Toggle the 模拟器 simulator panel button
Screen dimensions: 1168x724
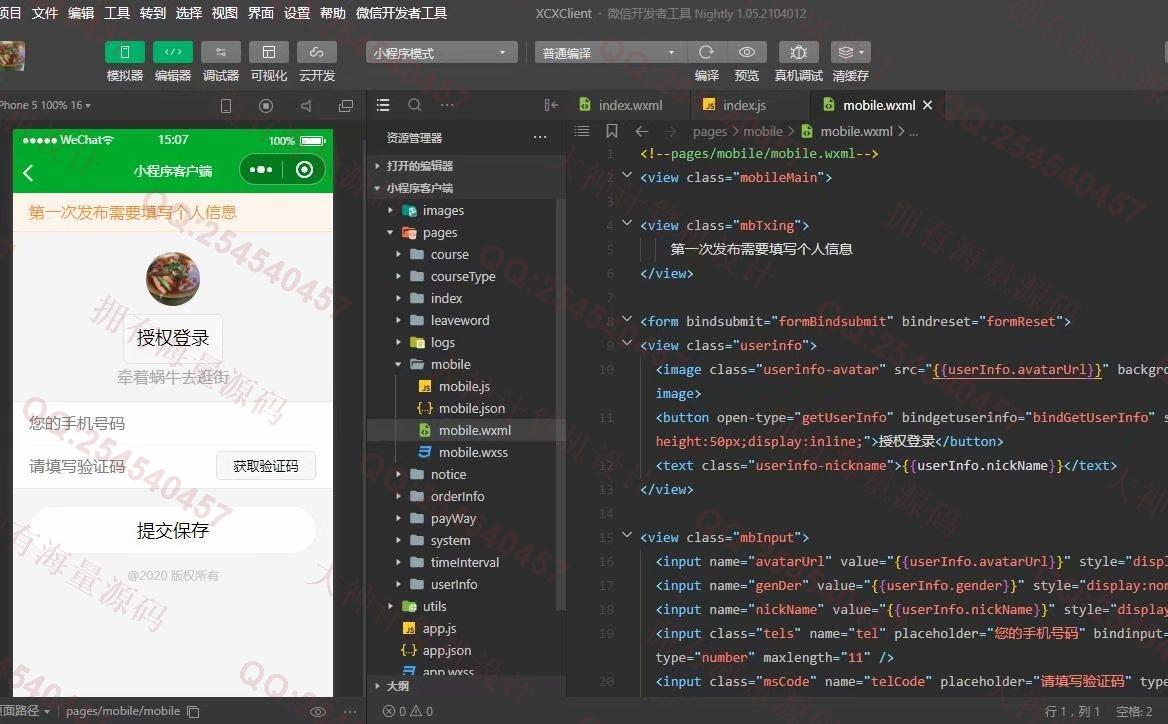tap(124, 52)
